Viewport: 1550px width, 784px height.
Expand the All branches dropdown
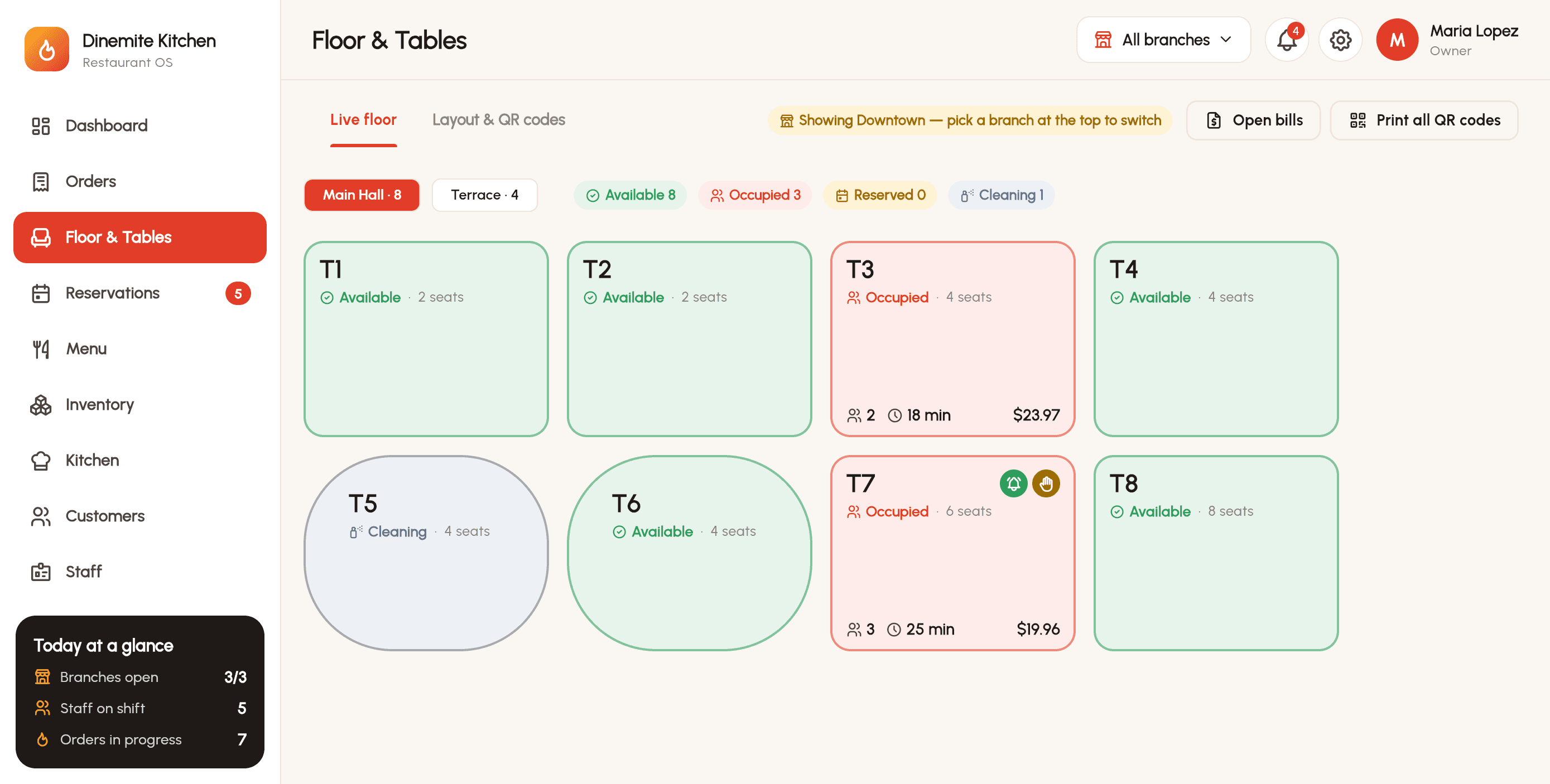(x=1163, y=40)
